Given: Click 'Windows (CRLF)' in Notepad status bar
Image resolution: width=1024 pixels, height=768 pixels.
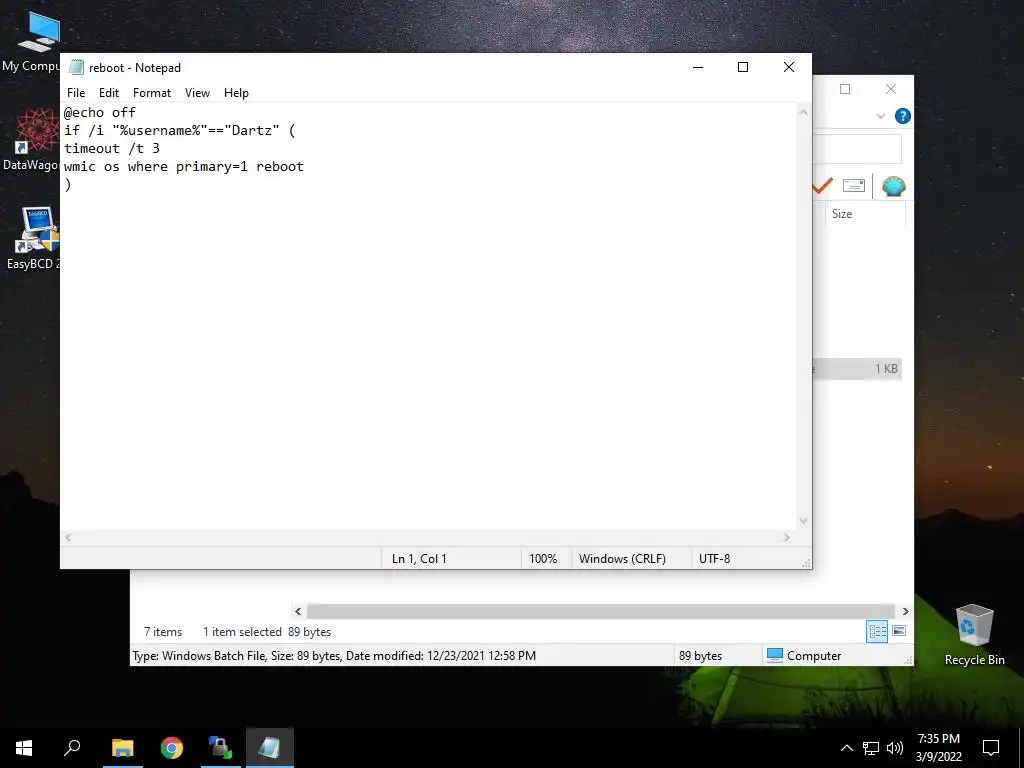Looking at the screenshot, I should [622, 558].
